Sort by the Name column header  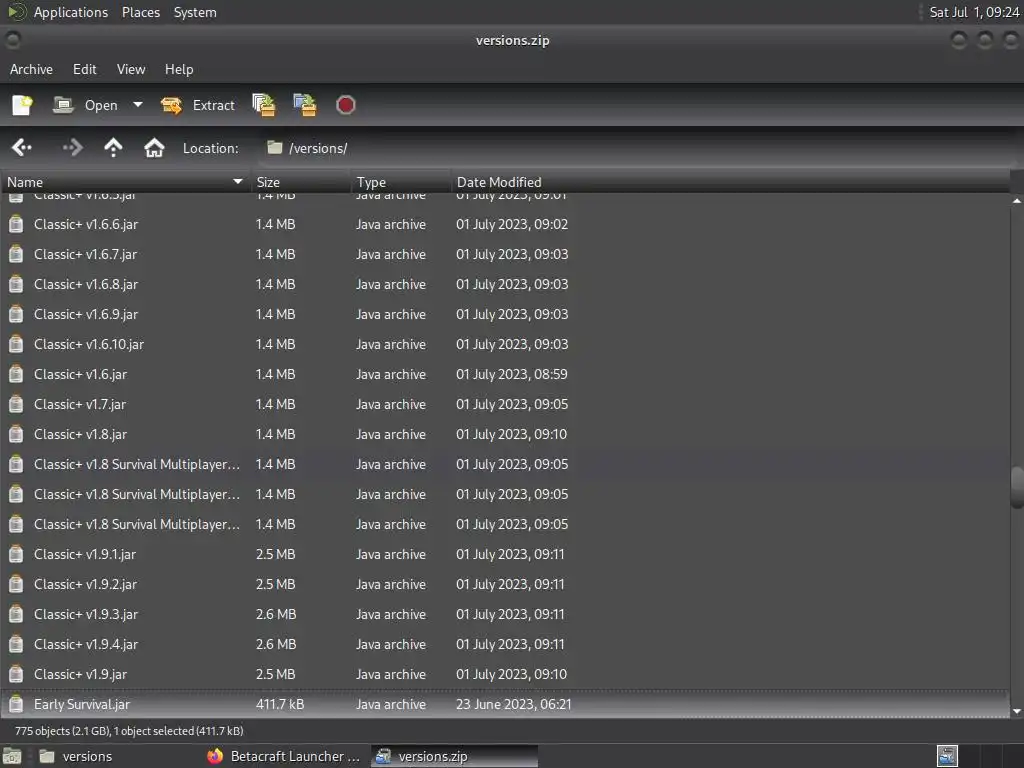pos(125,182)
